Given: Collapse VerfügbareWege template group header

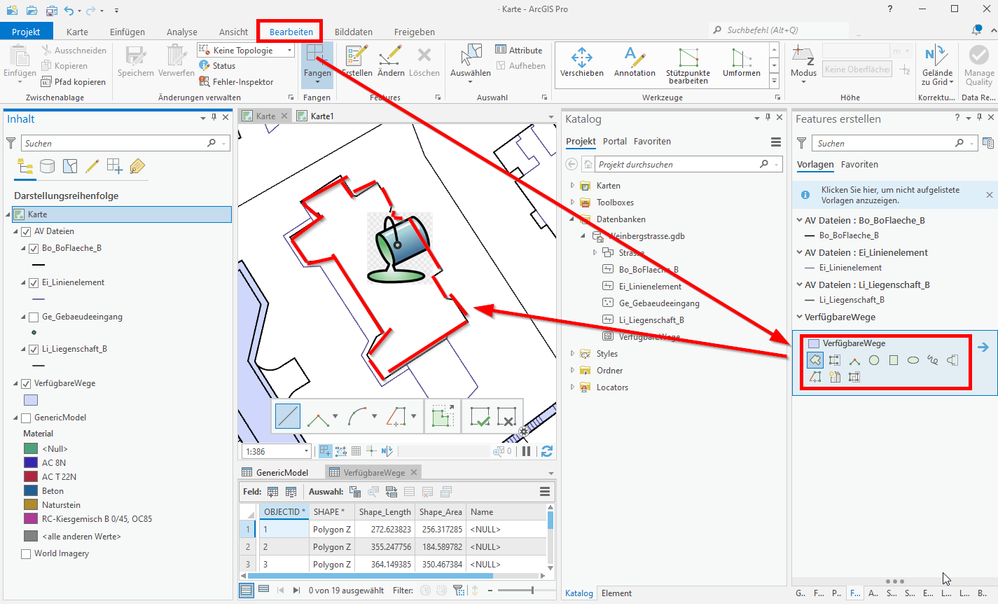Looking at the screenshot, I should click(799, 317).
